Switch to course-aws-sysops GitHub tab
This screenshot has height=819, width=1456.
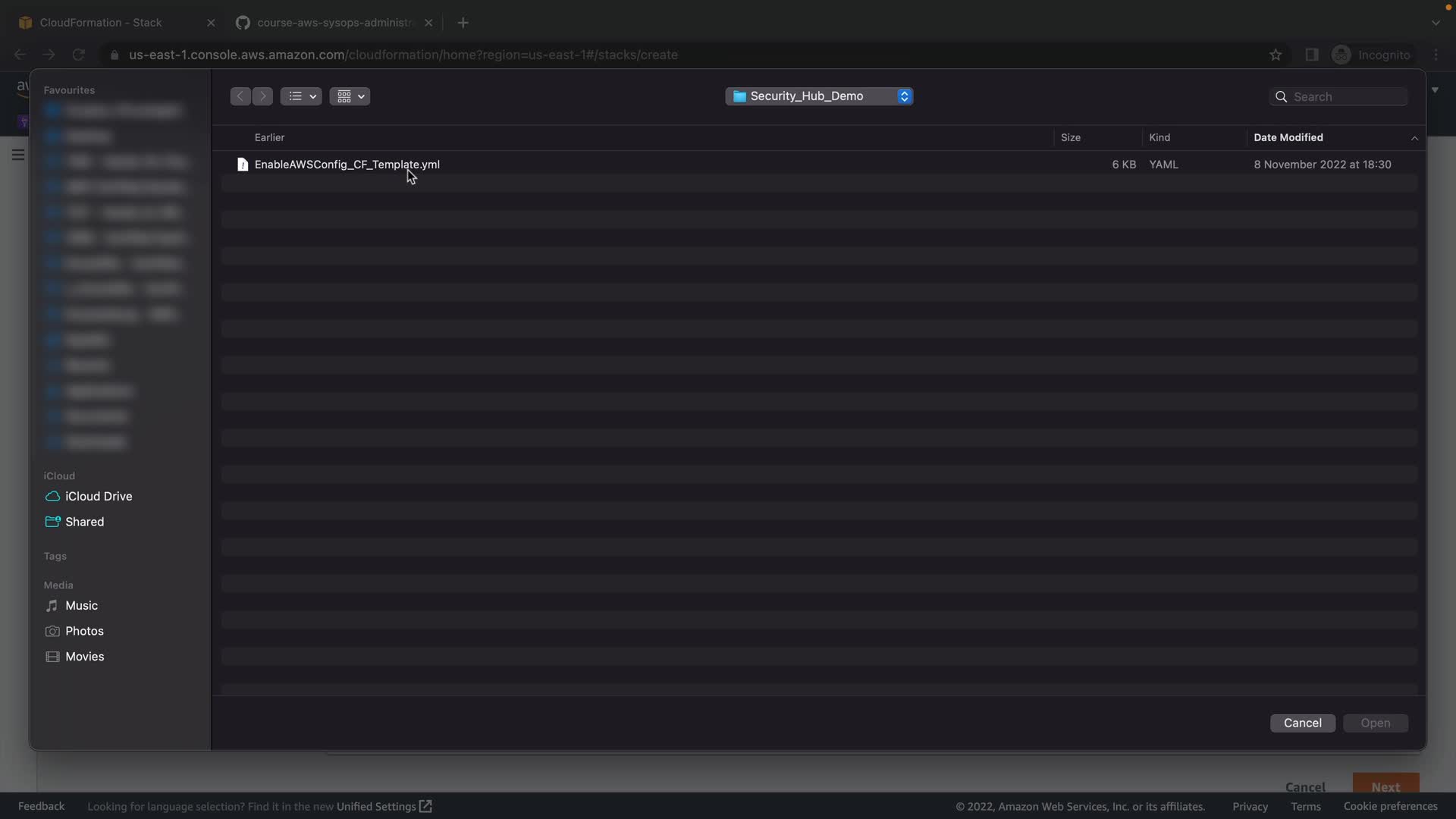(x=334, y=23)
